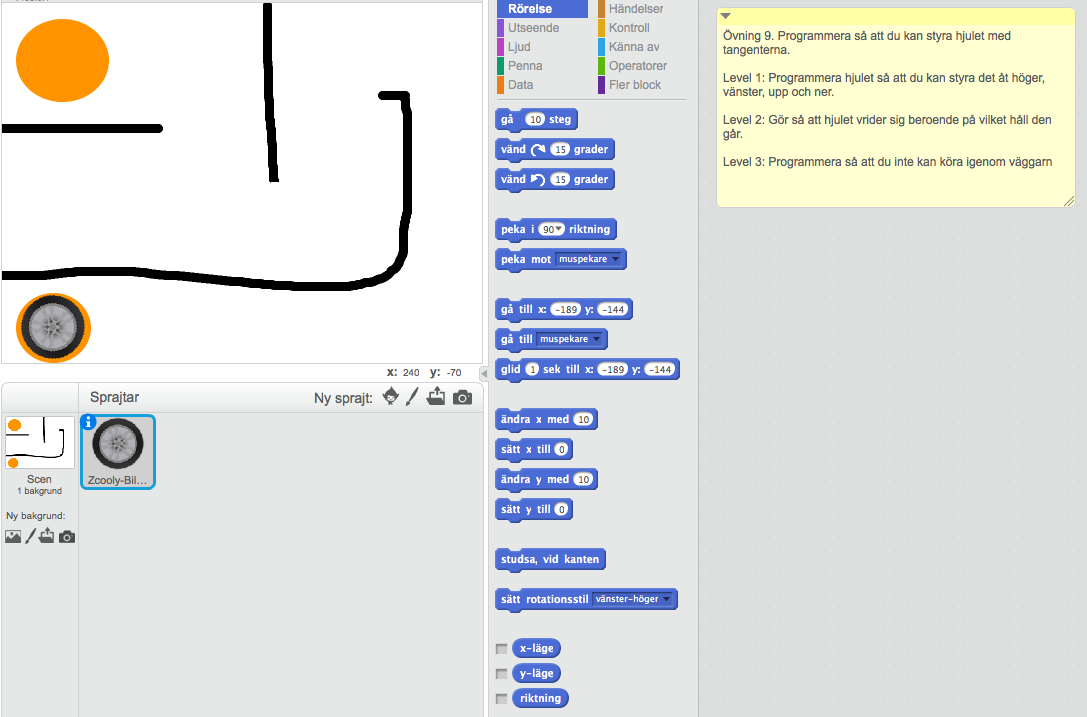Viewport: 1087px width, 717px height.
Task: Click the mouse x coordinate readout 240
Action: 411,372
